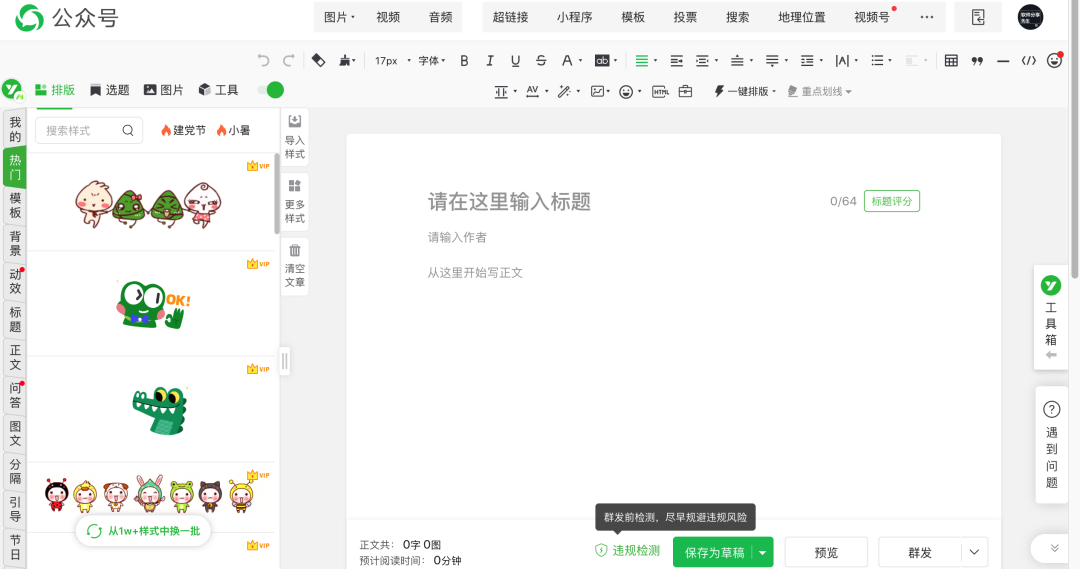Open the 图片 insert menu

[339, 17]
